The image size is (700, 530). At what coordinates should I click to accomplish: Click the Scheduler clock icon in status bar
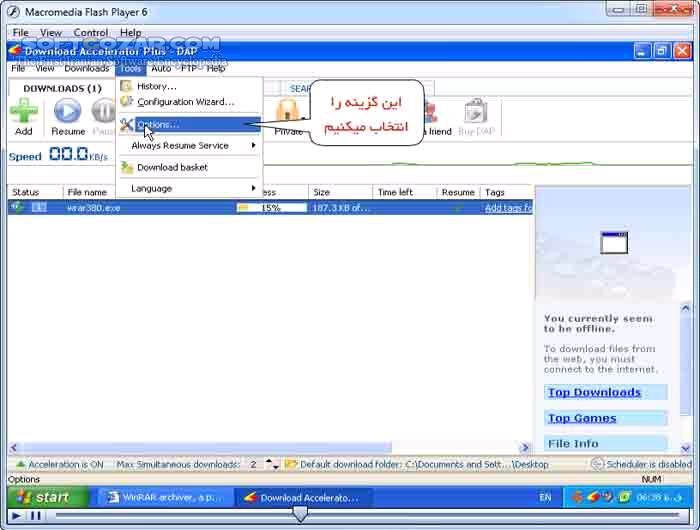point(597,464)
